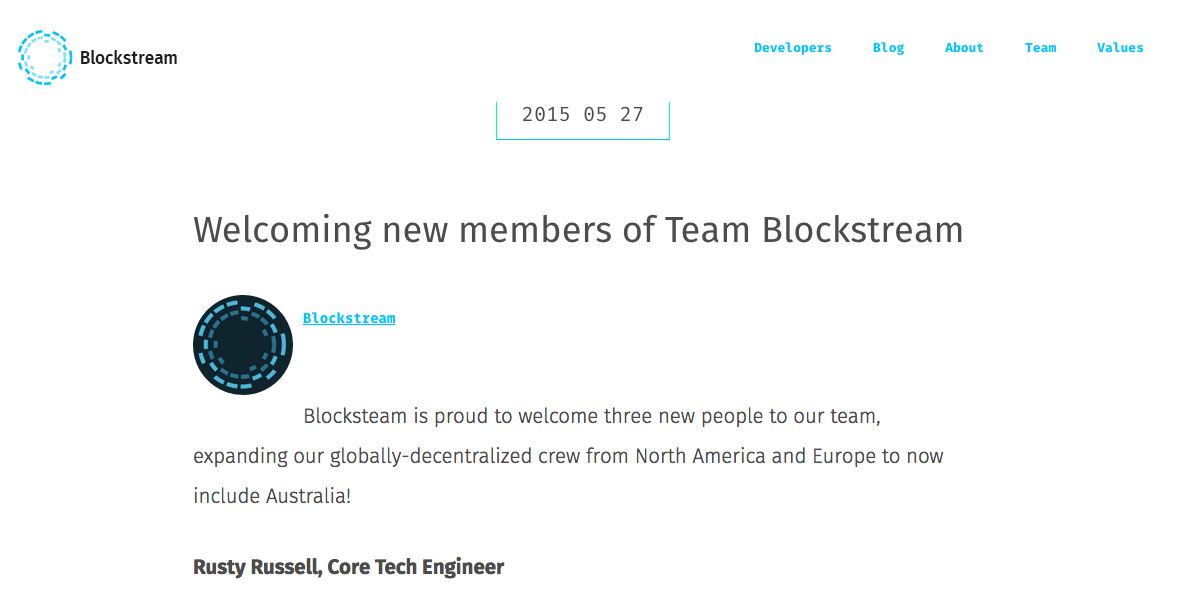1203x605 pixels.
Task: Click the first paragraph line starting with Blocksteam
Action: 592,416
